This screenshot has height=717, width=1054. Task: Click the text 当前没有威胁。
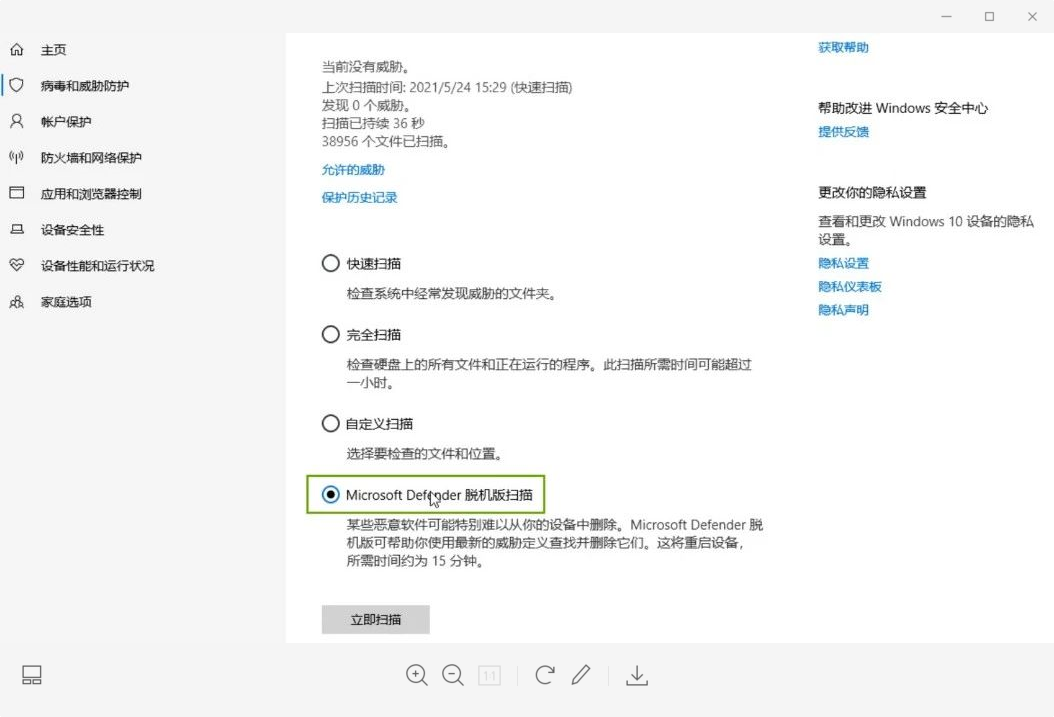(366, 67)
